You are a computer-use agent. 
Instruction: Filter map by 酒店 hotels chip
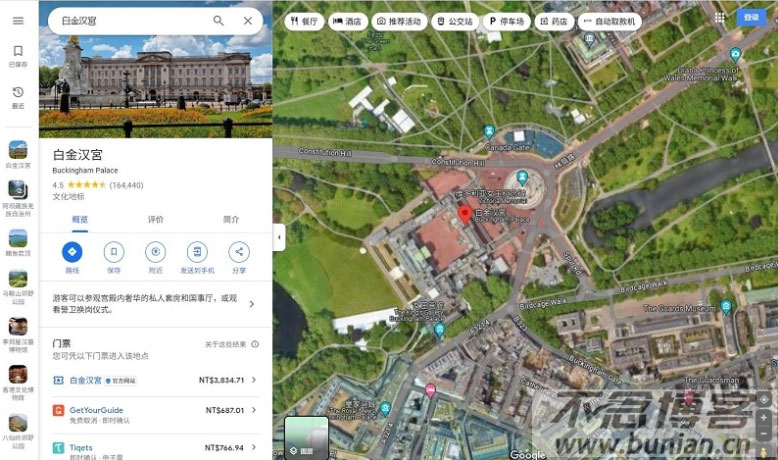point(347,21)
